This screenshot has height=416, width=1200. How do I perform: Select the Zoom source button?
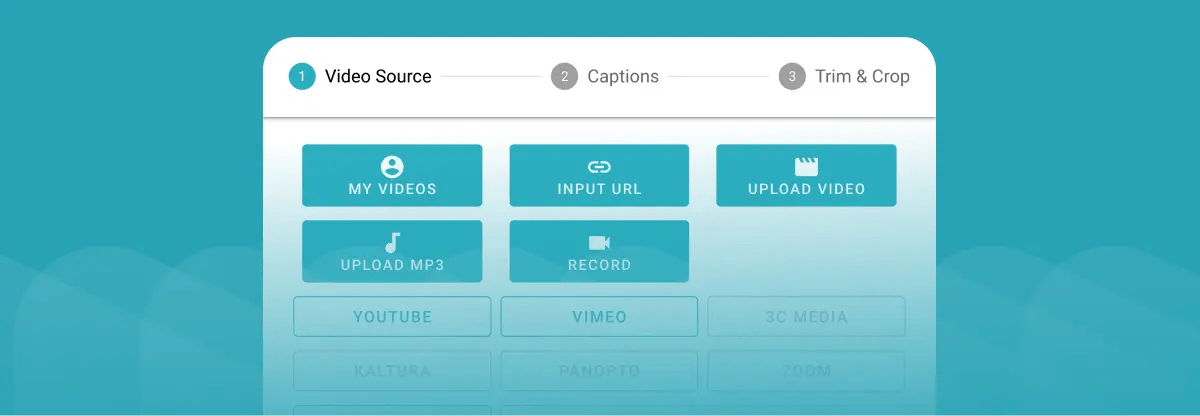[806, 371]
